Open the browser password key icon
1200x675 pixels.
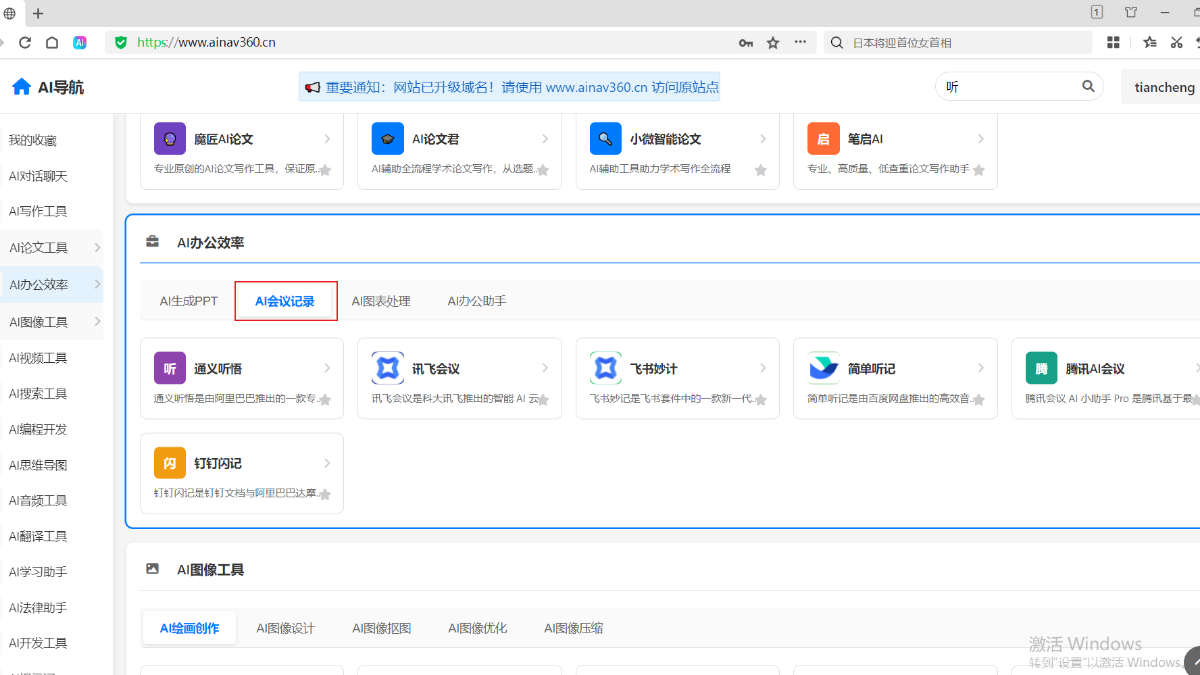(x=746, y=42)
